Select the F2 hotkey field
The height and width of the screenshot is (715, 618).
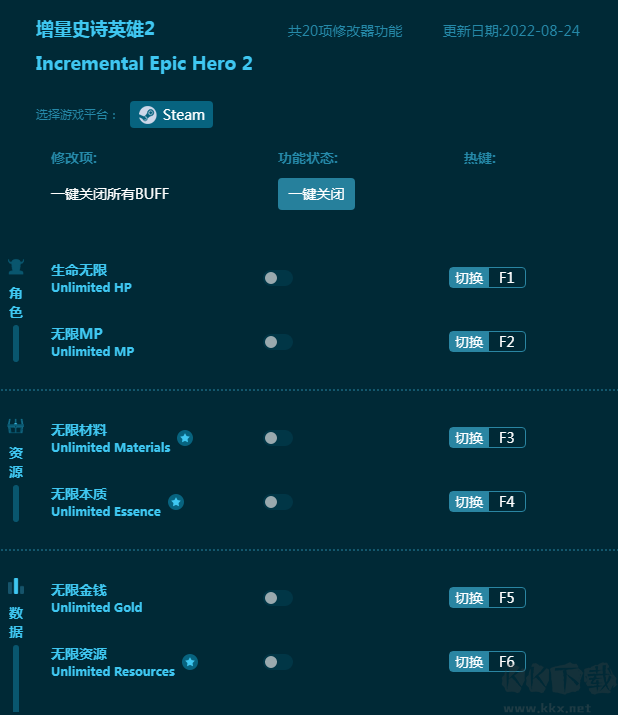click(506, 342)
